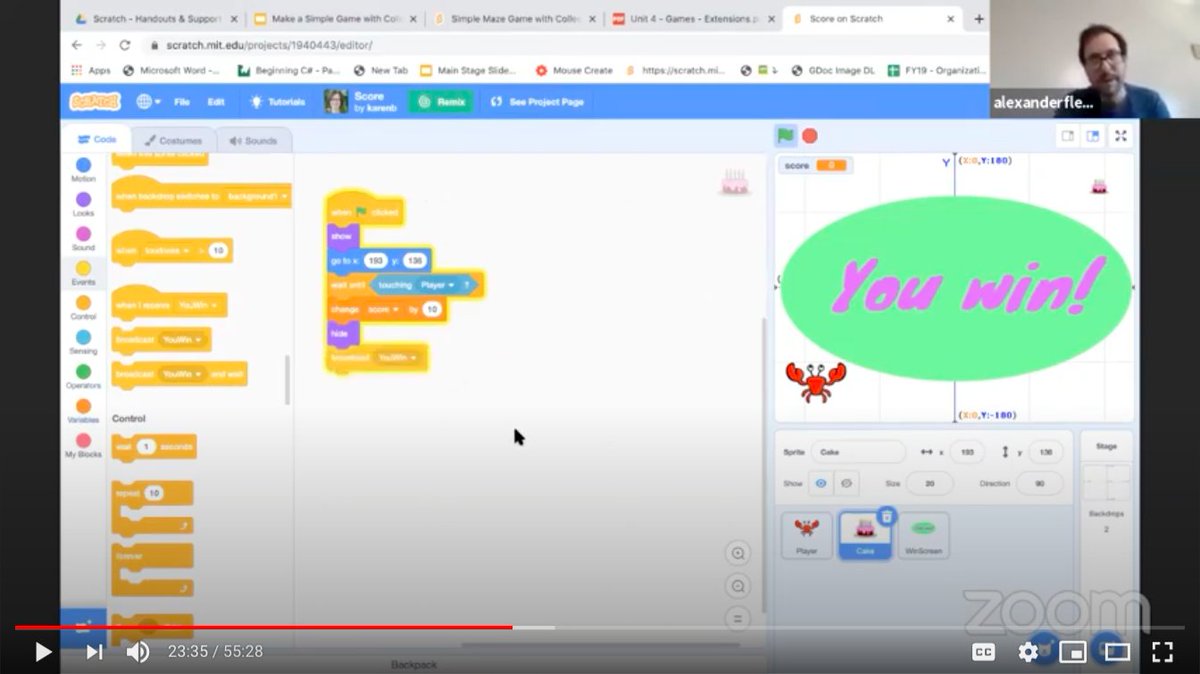The height and width of the screenshot is (674, 1200).
Task: Click See Project Page button
Action: pyautogui.click(x=537, y=101)
